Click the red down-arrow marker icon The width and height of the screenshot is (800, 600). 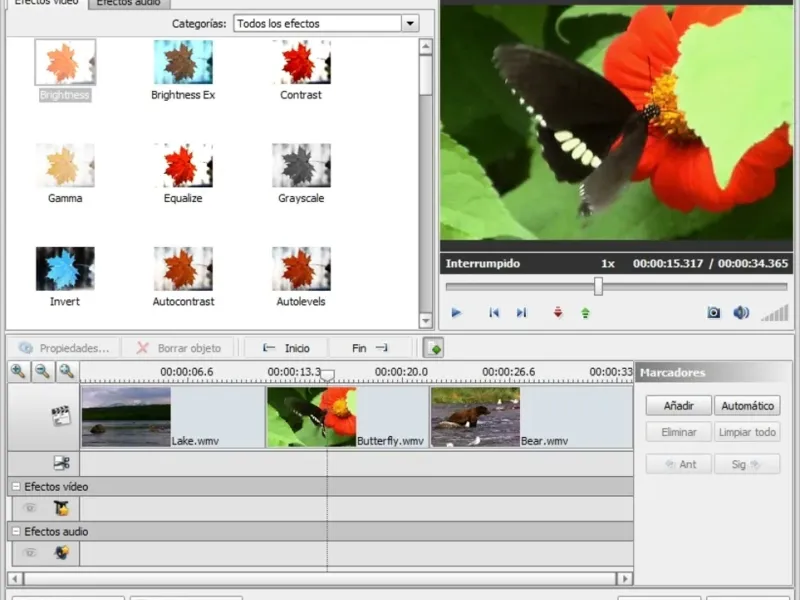click(x=558, y=312)
